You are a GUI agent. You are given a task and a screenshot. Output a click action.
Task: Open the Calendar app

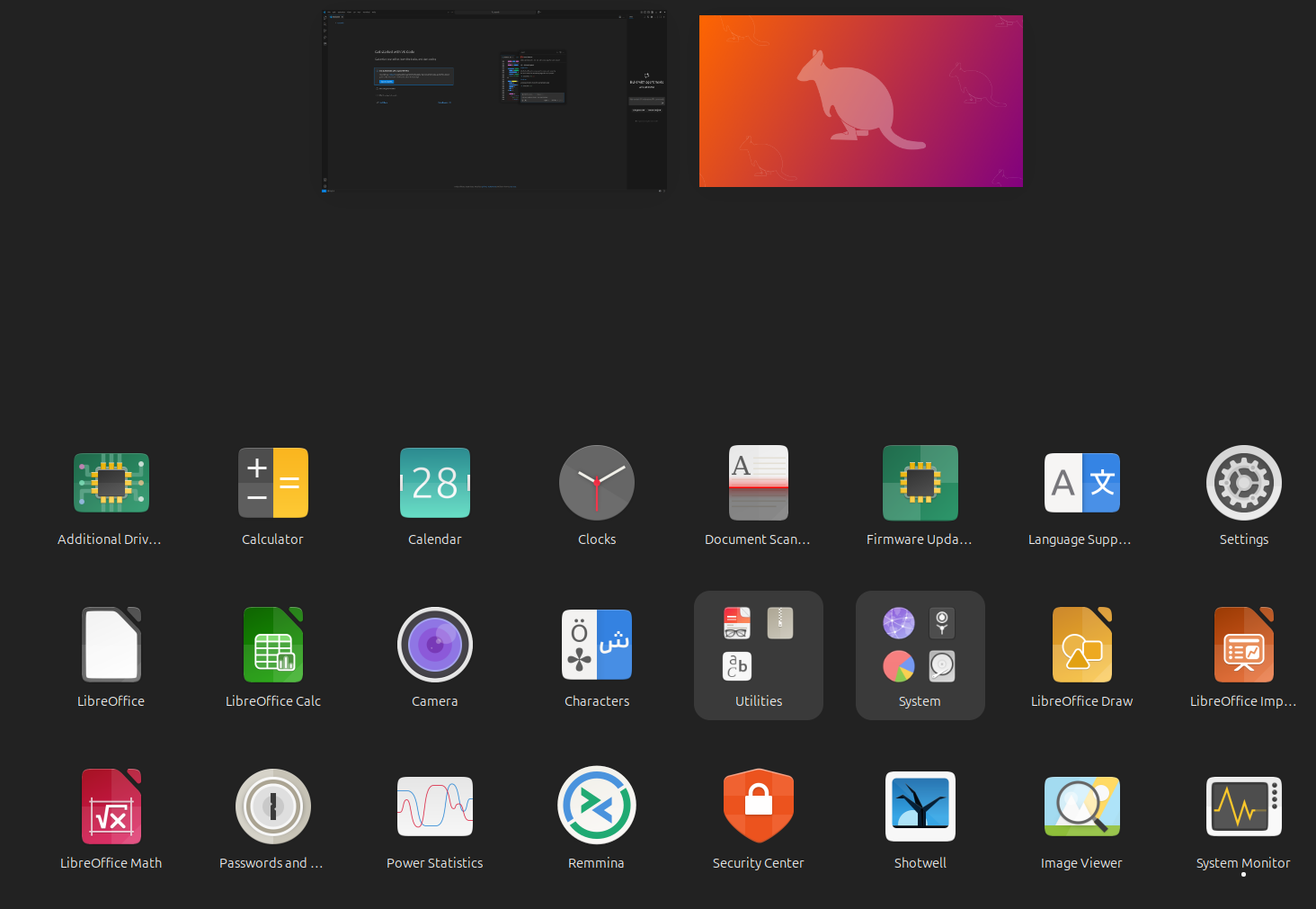coord(434,484)
